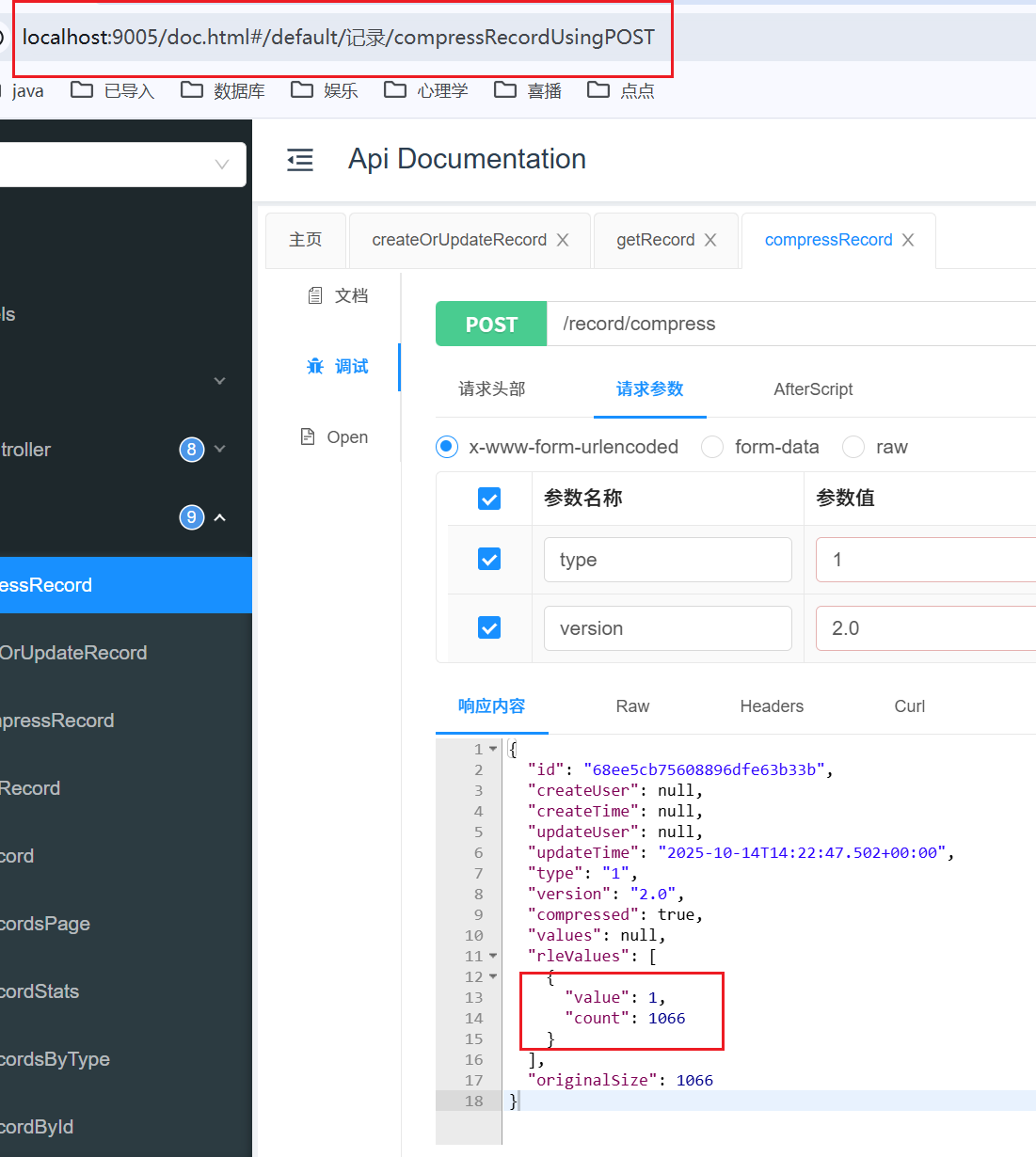Open the 点点 bookmark folder
The image size is (1036, 1157).
point(621,90)
